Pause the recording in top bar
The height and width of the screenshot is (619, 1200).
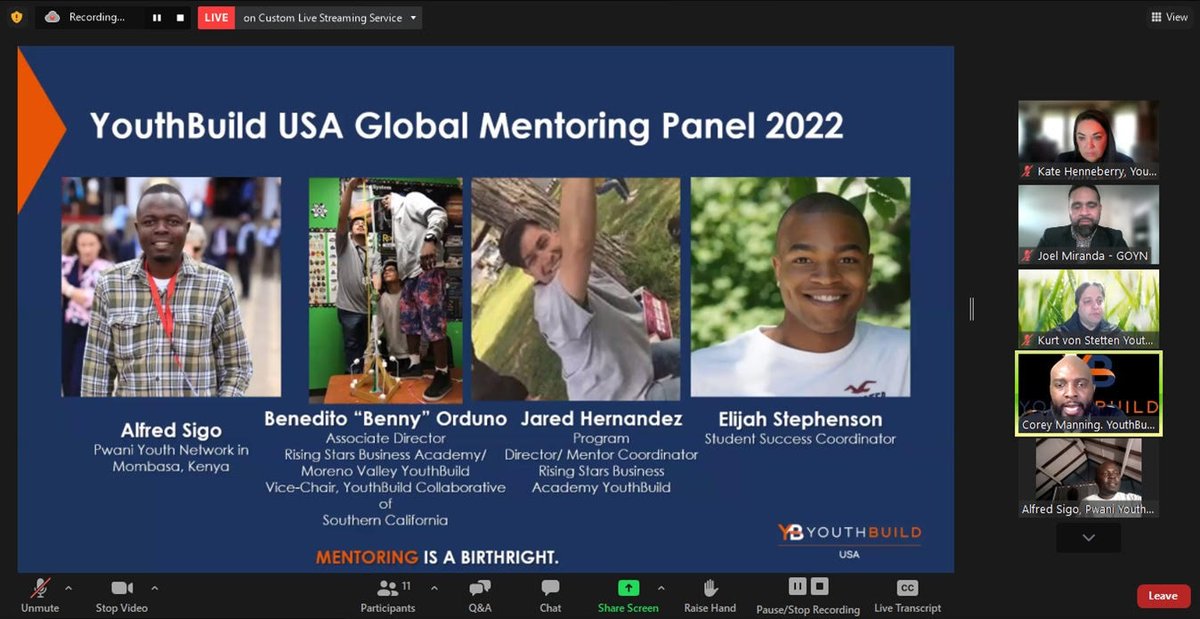tap(157, 17)
